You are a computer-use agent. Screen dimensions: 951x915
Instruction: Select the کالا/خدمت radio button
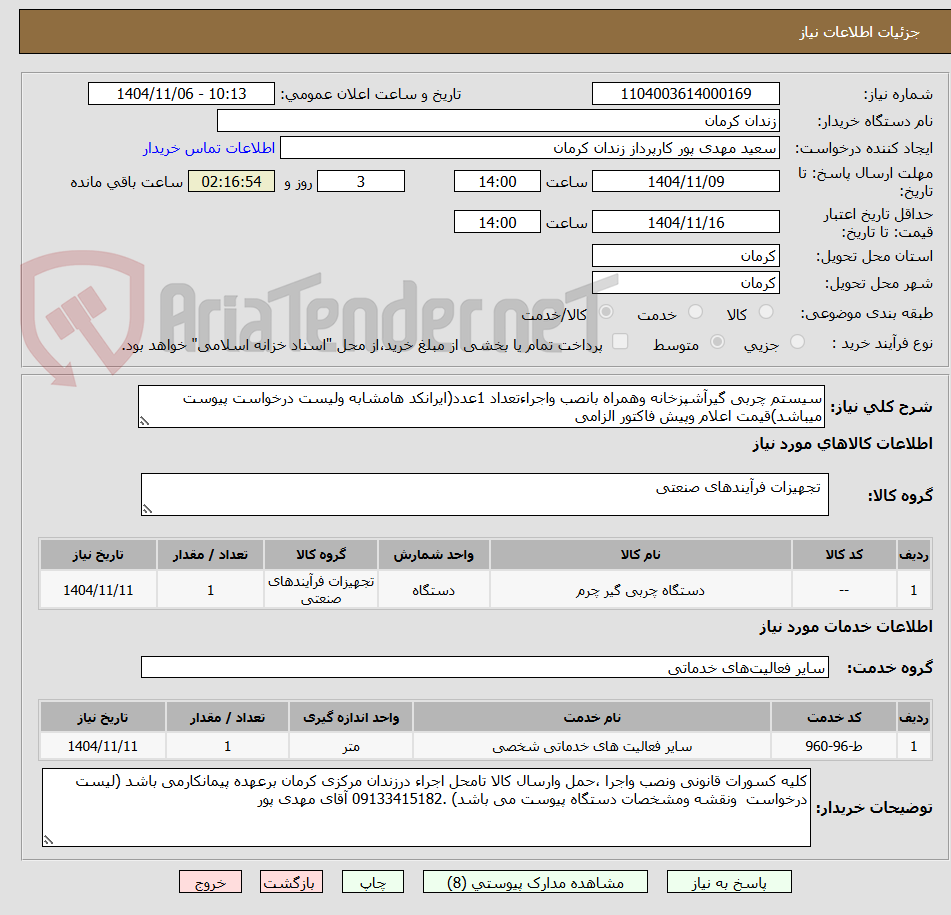coord(606,312)
